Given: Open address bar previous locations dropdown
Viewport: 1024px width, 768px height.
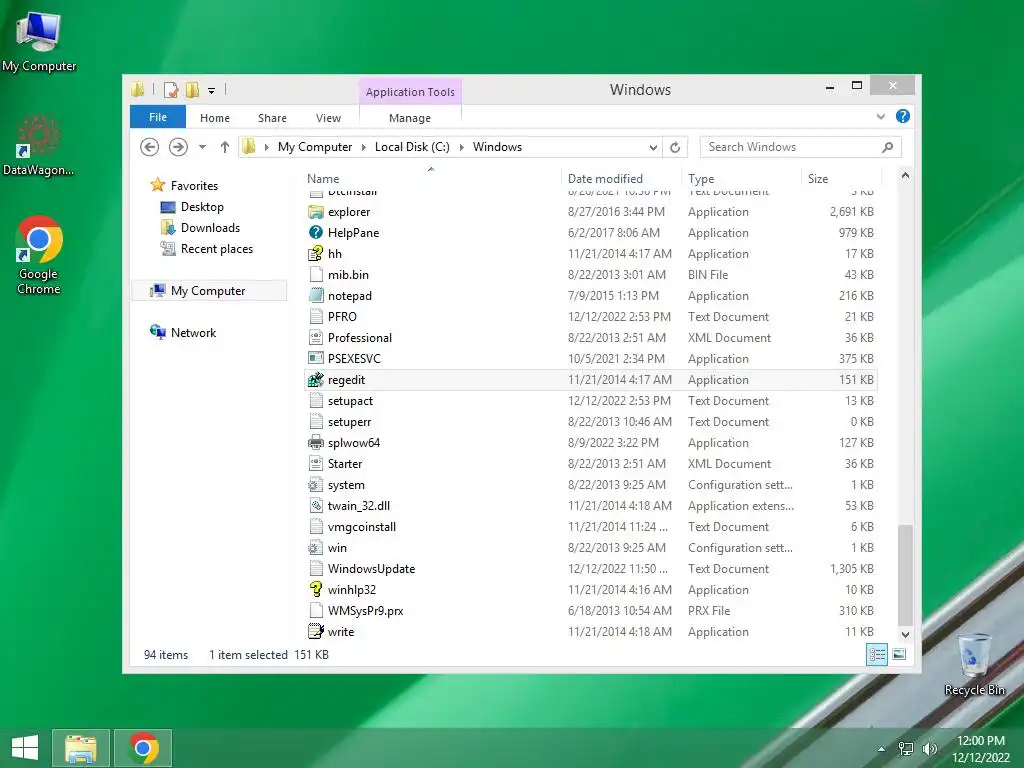Looking at the screenshot, I should 653,148.
